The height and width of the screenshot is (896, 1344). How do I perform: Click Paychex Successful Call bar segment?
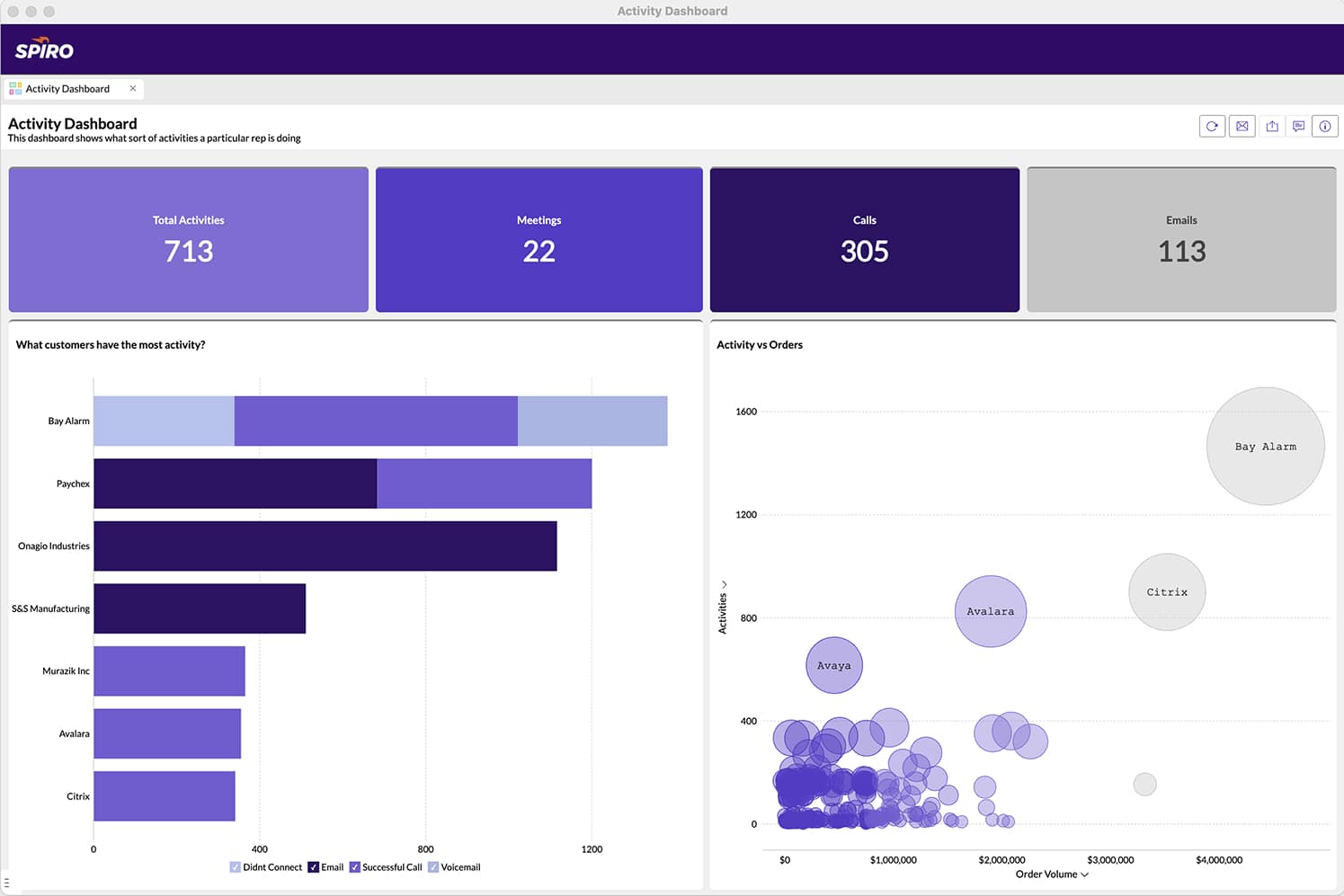click(485, 483)
